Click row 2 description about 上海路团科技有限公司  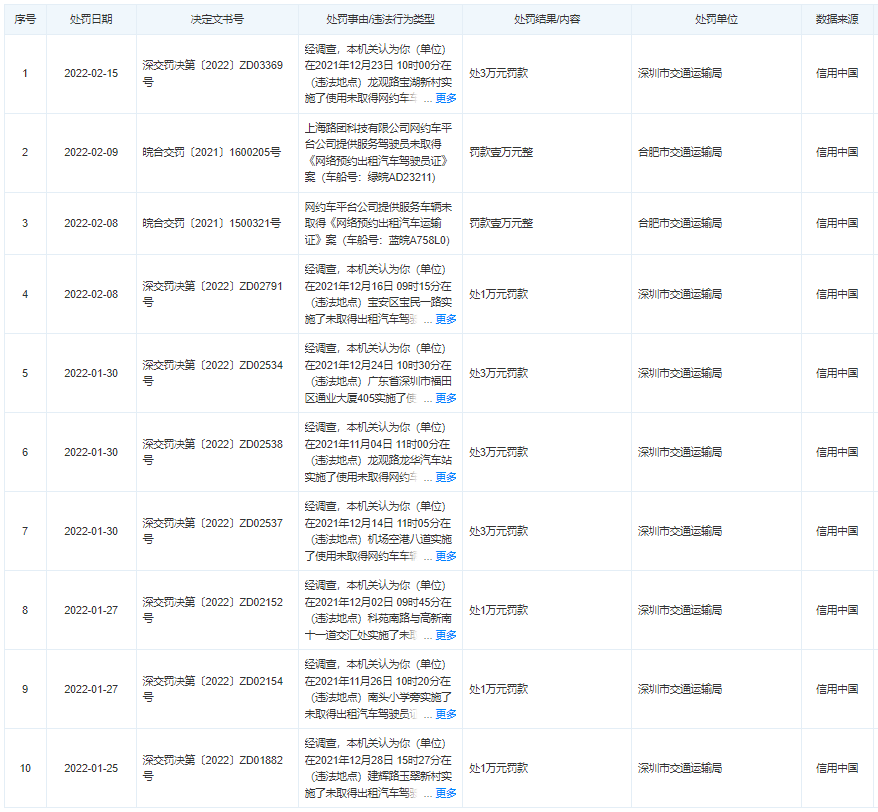point(379,152)
